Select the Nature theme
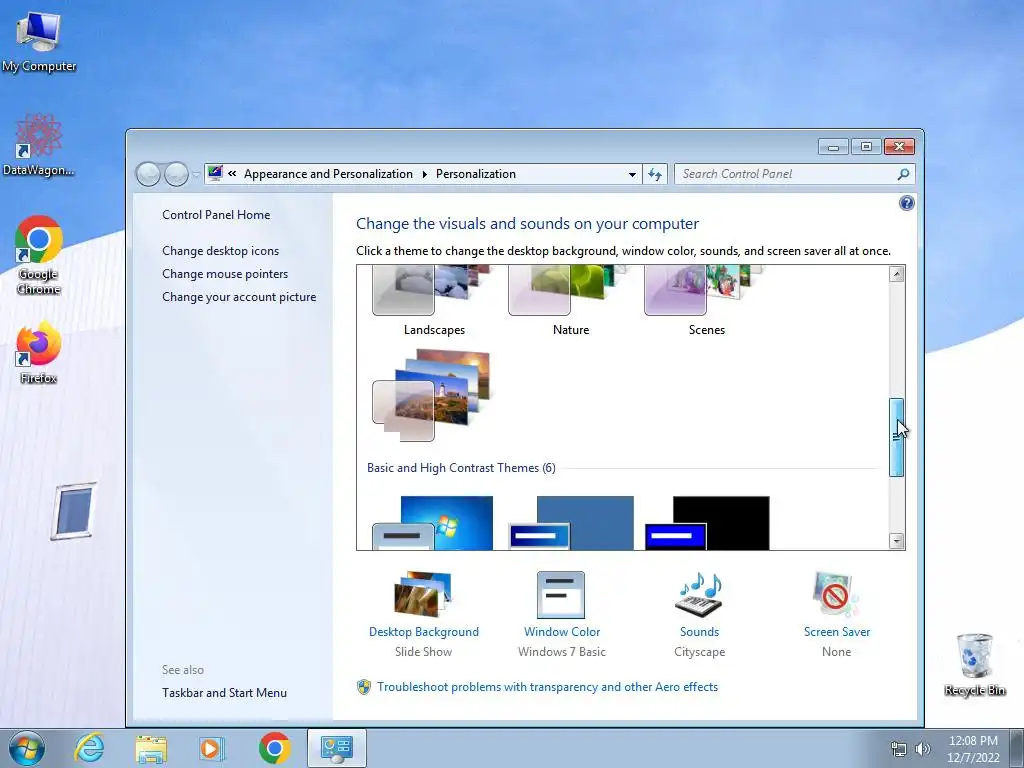 570,301
